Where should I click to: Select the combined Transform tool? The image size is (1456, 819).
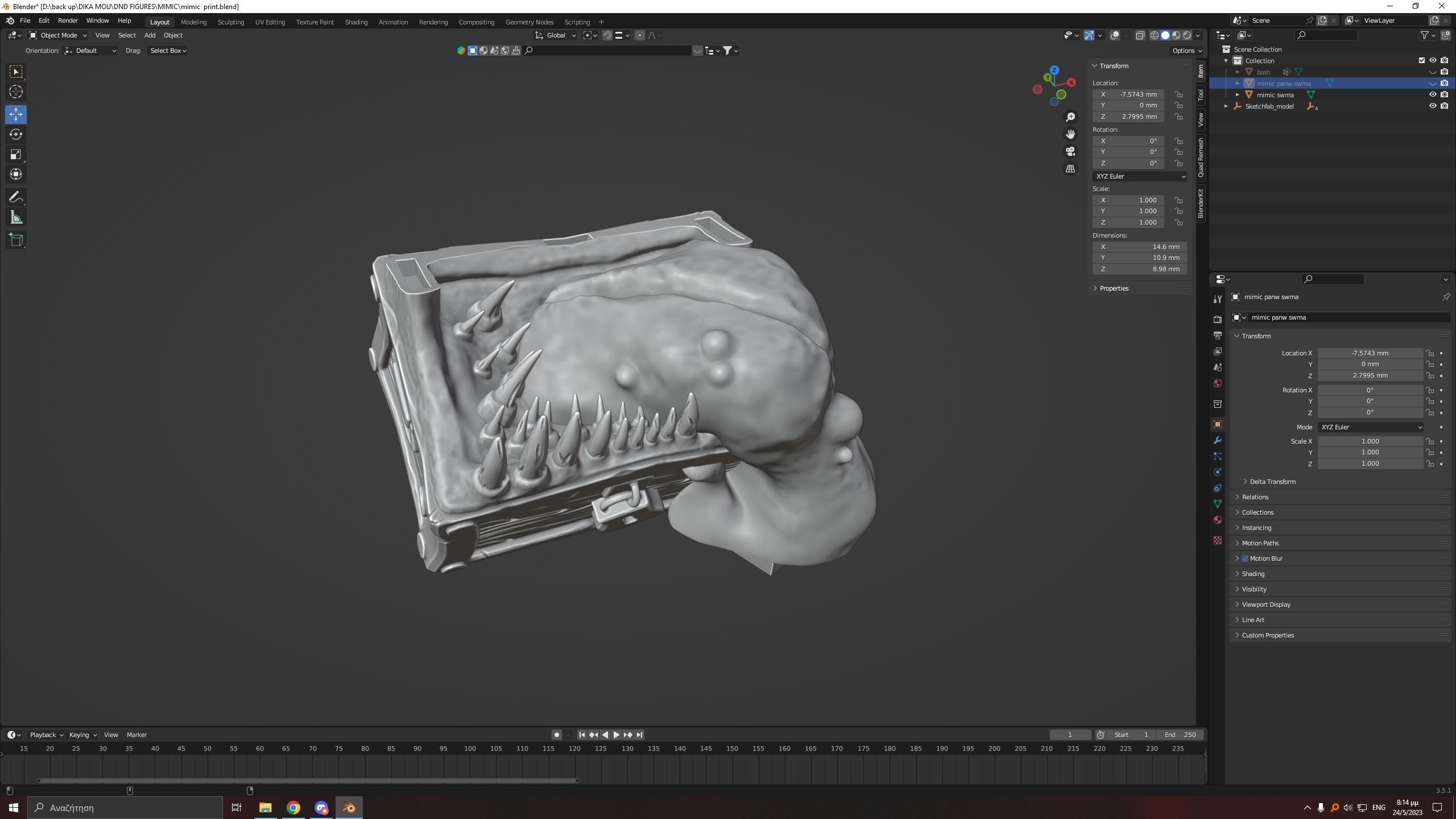(x=16, y=174)
